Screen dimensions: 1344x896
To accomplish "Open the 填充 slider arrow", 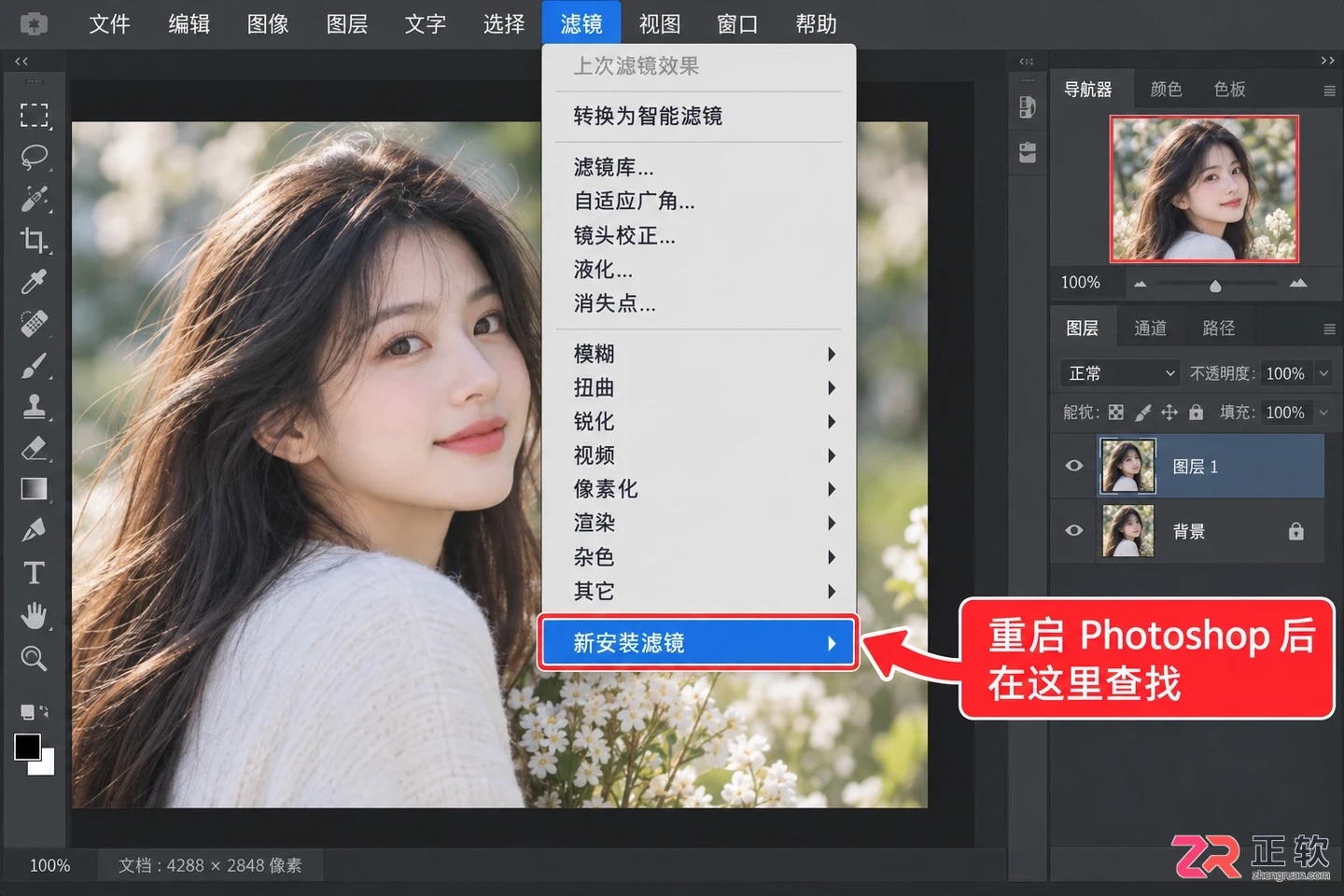I will tap(1323, 413).
